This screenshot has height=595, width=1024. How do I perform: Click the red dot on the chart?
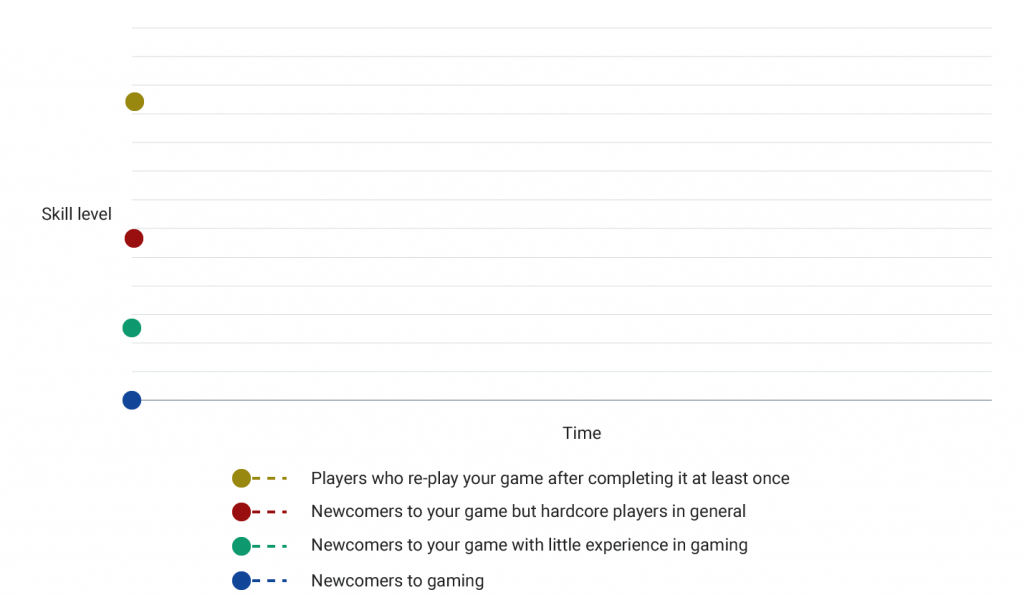point(134,238)
